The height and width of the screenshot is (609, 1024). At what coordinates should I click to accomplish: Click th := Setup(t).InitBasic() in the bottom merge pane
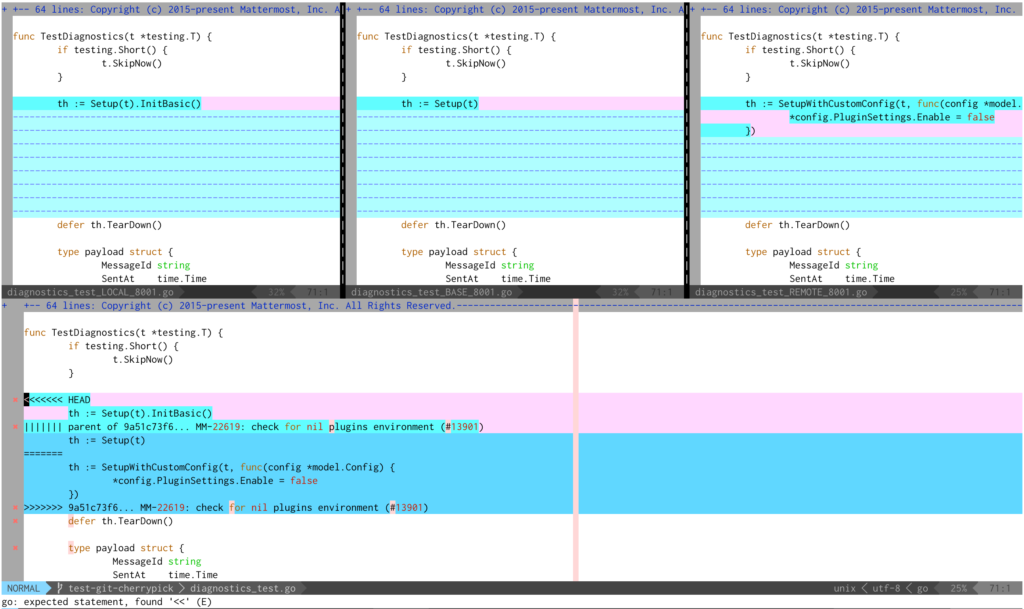[140, 413]
